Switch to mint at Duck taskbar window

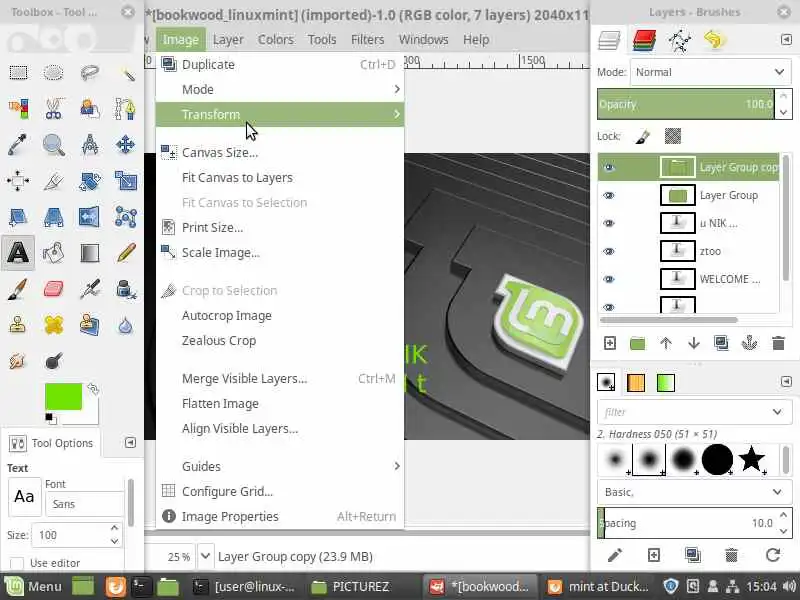[x=597, y=587]
